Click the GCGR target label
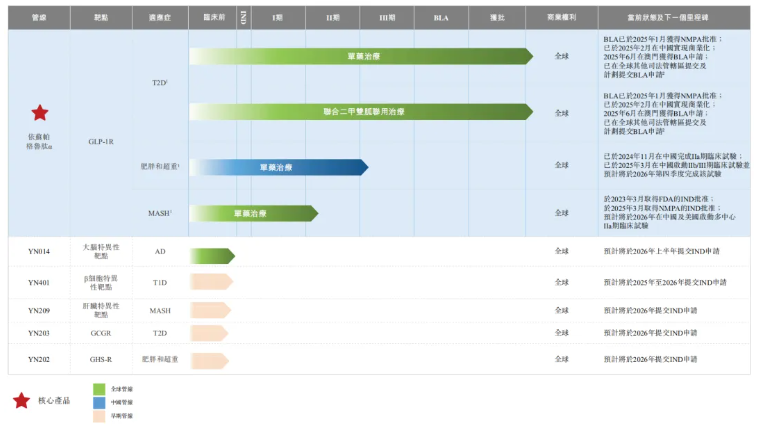 tap(101, 333)
